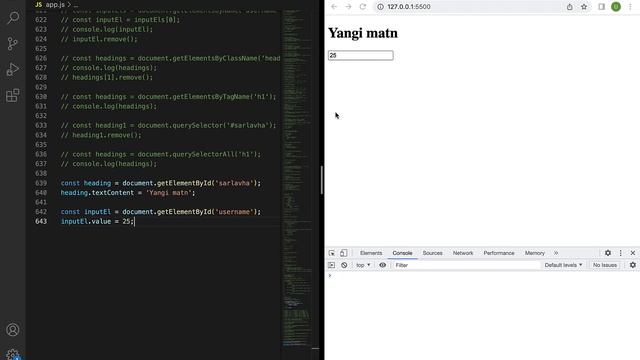
Task: Show more DevTools tabs
Action: point(556,253)
